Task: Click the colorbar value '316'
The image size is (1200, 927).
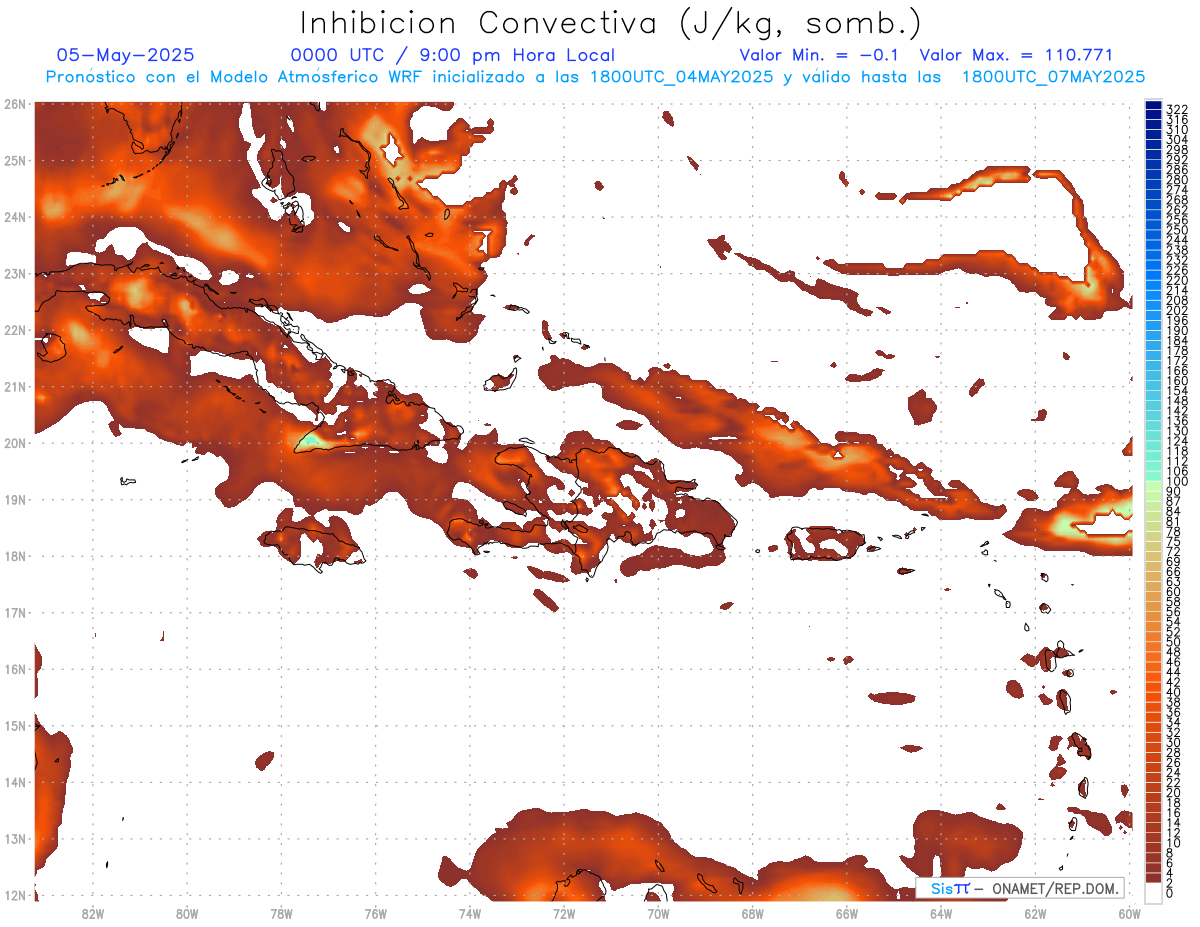Action: point(1177,120)
